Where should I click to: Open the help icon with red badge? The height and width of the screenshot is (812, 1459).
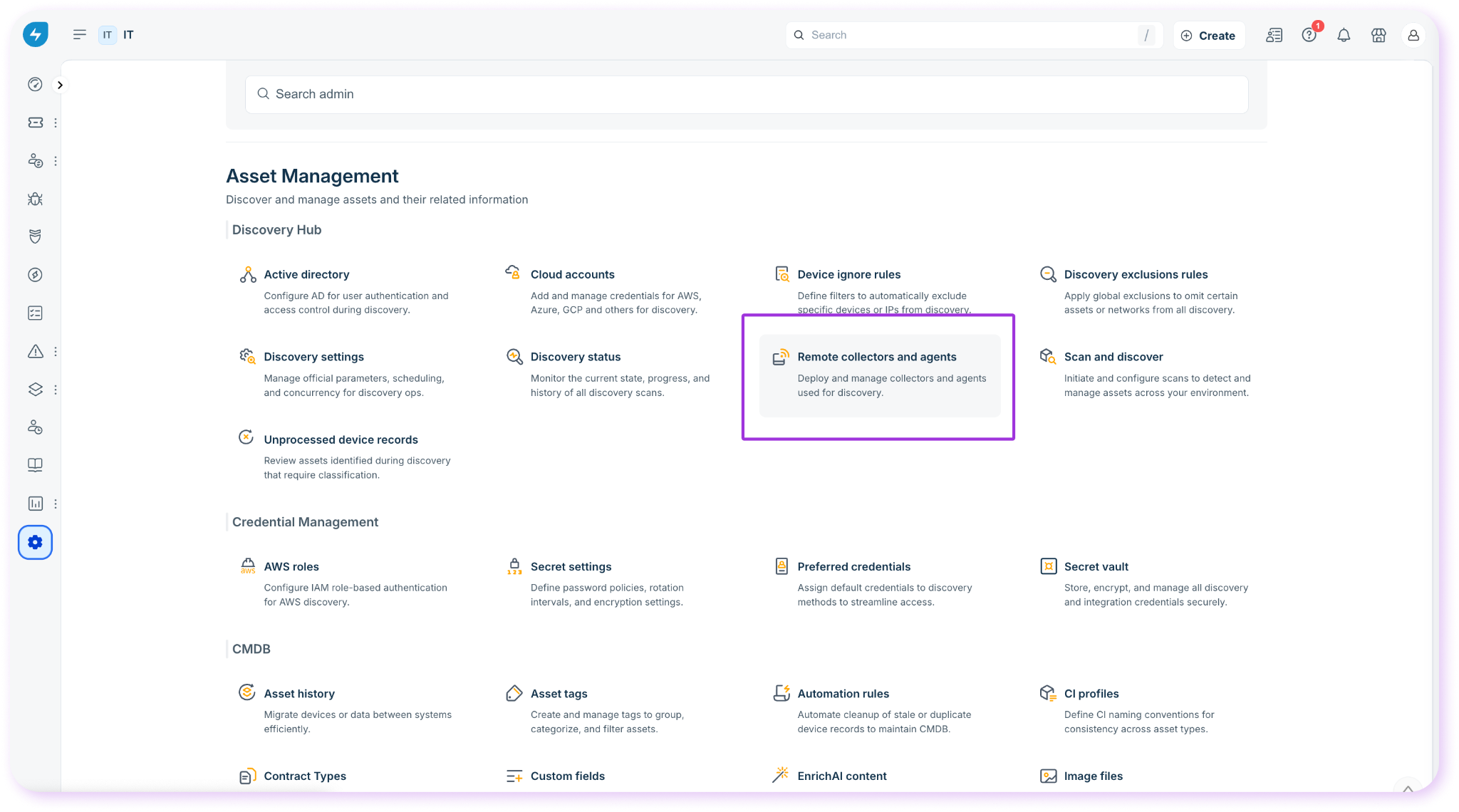tap(1309, 35)
